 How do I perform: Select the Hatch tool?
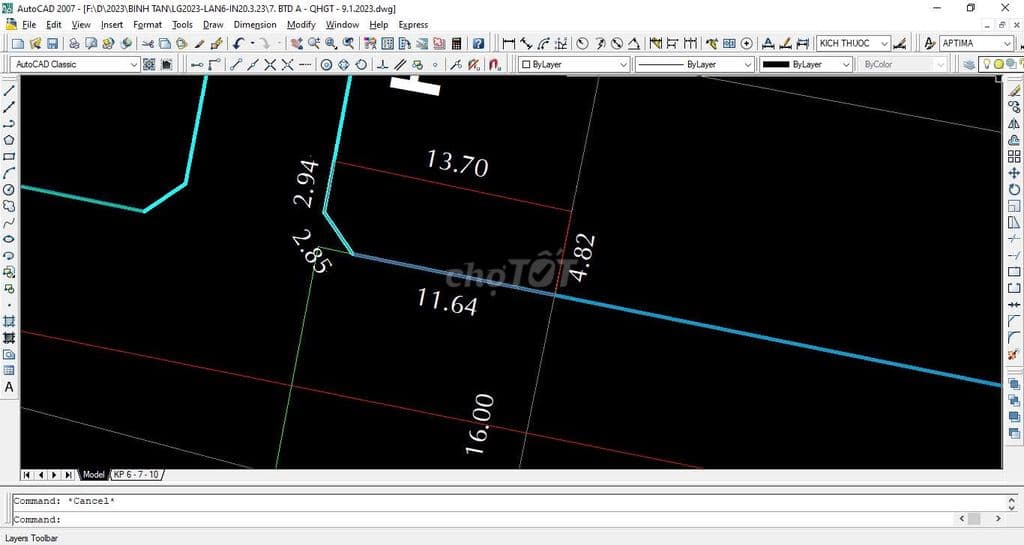[x=9, y=321]
